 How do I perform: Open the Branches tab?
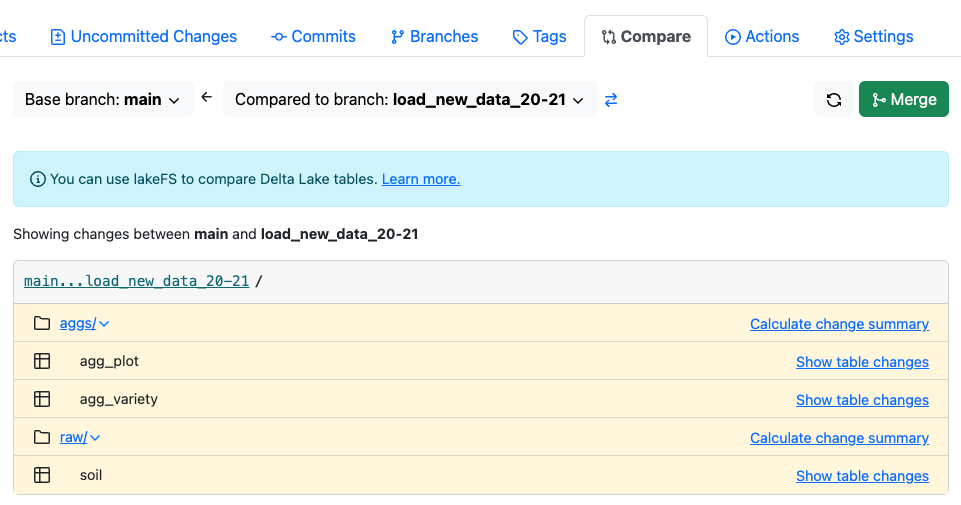pyautogui.click(x=435, y=37)
